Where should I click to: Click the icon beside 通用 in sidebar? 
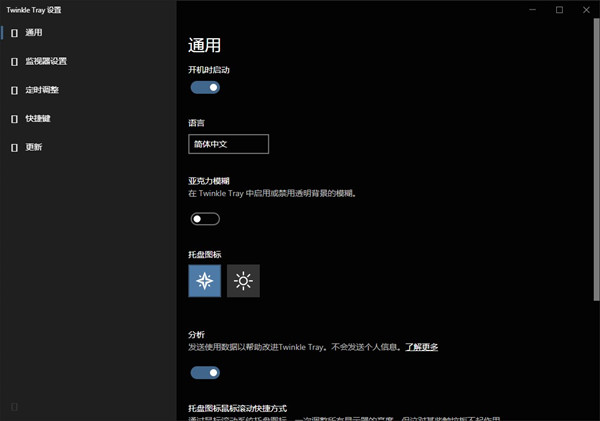coord(14,33)
